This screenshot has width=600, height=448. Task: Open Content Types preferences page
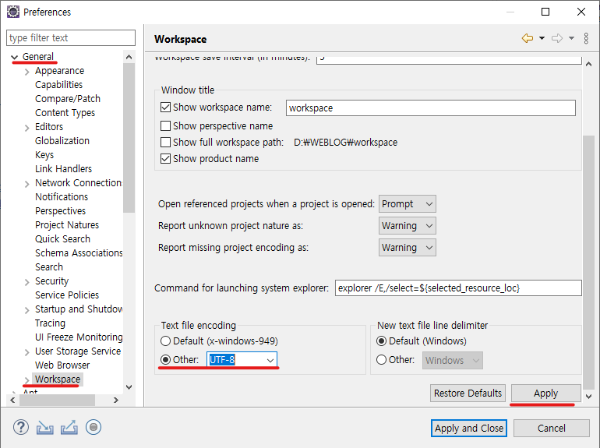65,112
